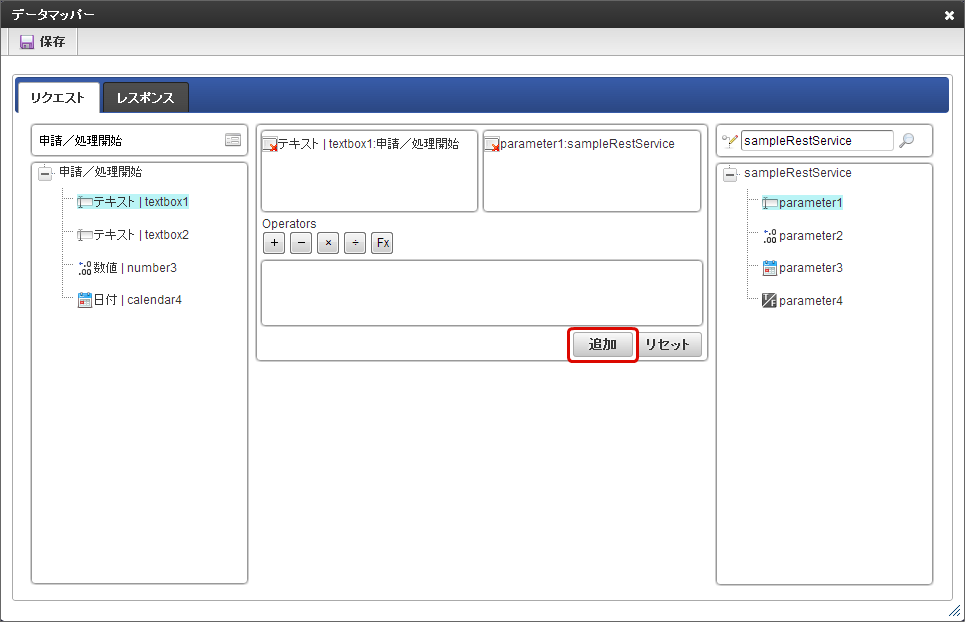Collapse the 申請/処理開始 tree node
Viewport: 965px width, 622px height.
coord(45,173)
